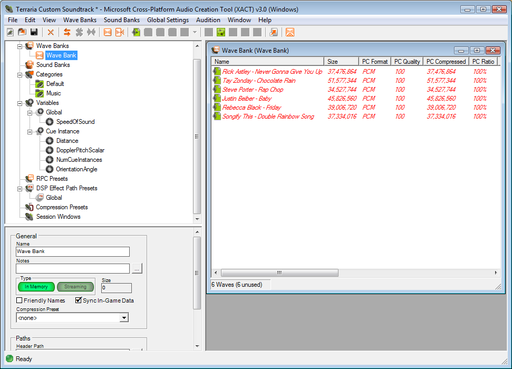Sort by the PC Compressed column header
The image size is (512, 369).
446,61
